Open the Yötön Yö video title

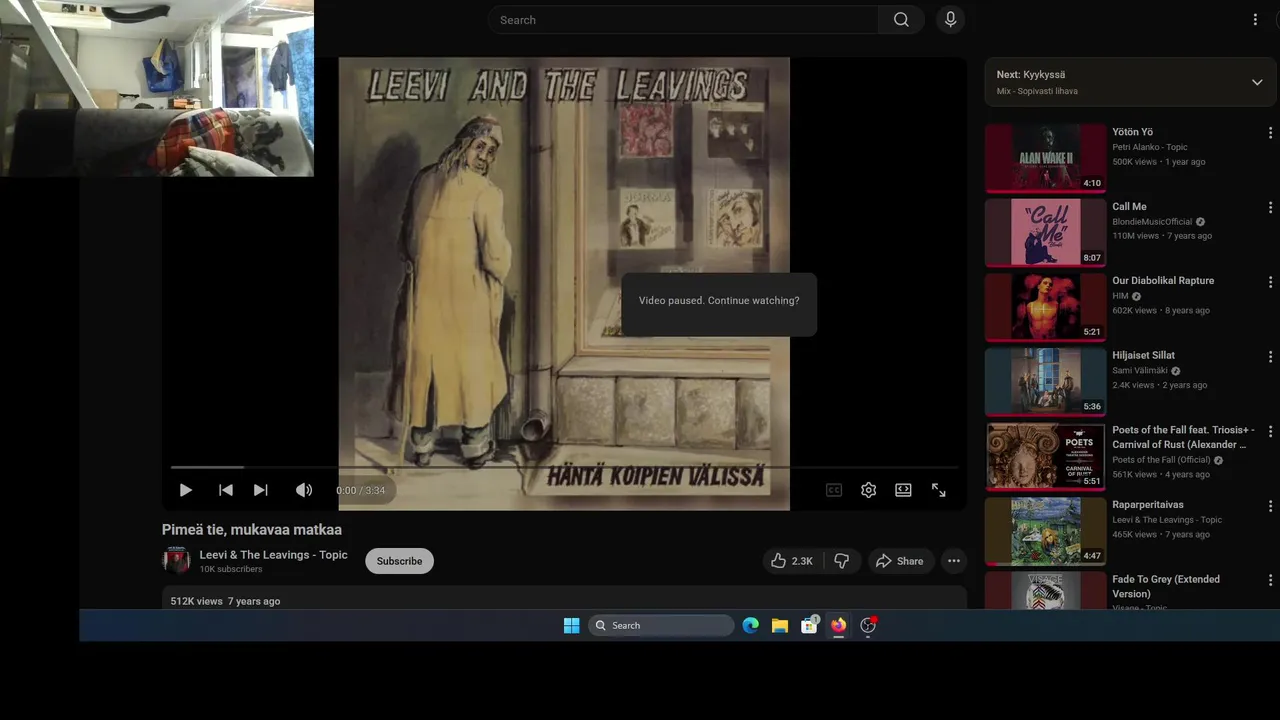pyautogui.click(x=1132, y=132)
